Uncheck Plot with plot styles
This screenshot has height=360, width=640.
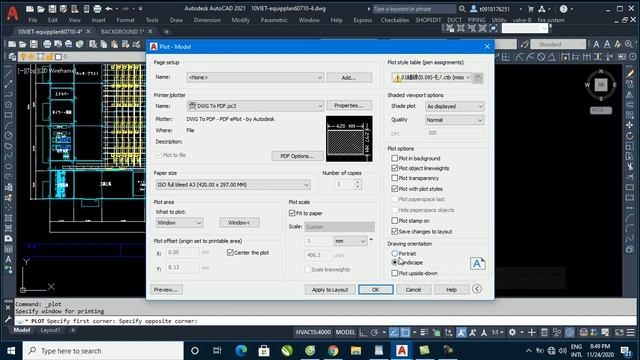394,189
